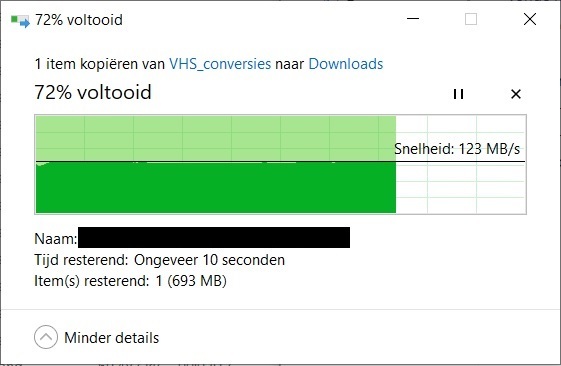The width and height of the screenshot is (561, 366).
Task: Click the blacked-out file name field
Action: pyautogui.click(x=214, y=237)
